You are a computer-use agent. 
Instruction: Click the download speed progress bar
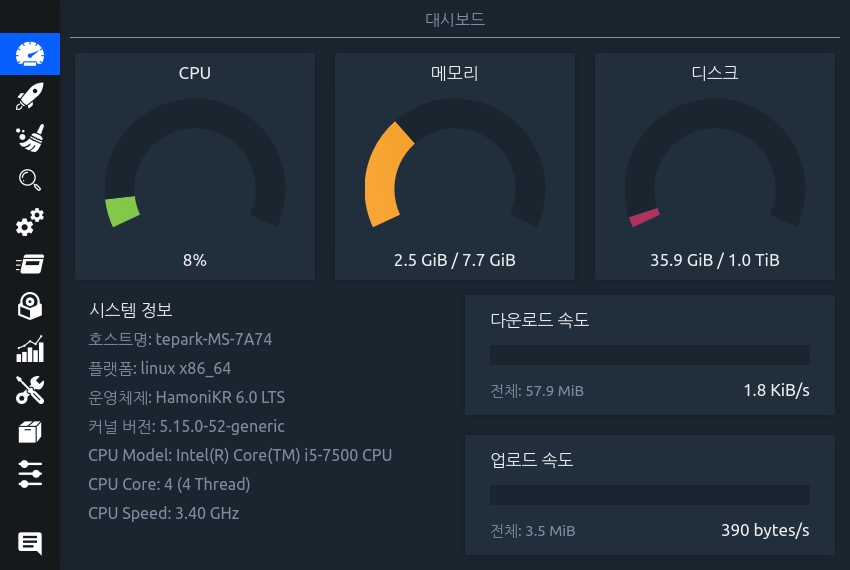pos(649,355)
